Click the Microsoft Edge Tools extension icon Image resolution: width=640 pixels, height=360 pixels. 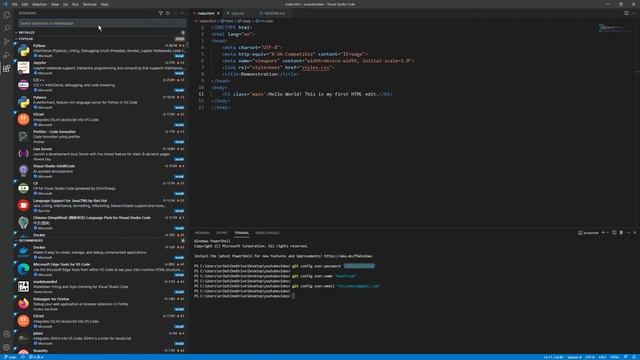point(24,269)
